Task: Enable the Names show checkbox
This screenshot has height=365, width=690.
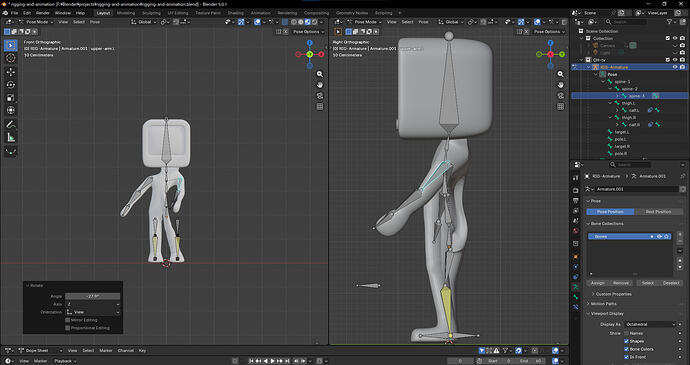Action: 627,333
